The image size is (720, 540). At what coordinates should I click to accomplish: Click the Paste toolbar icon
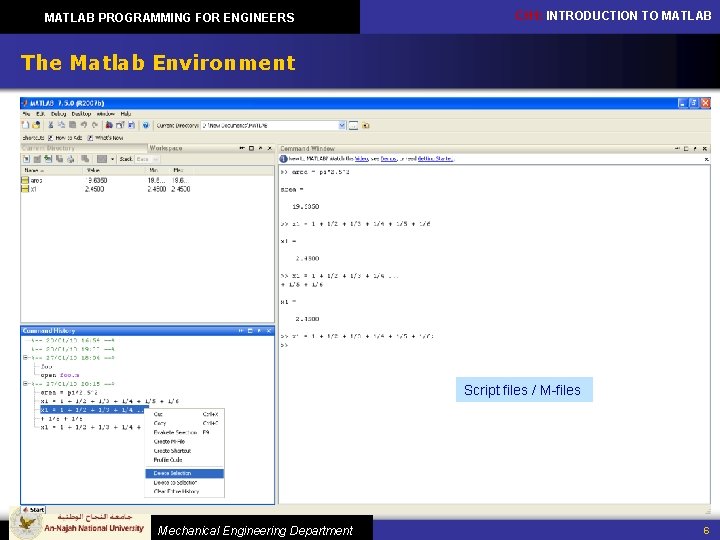pos(73,125)
